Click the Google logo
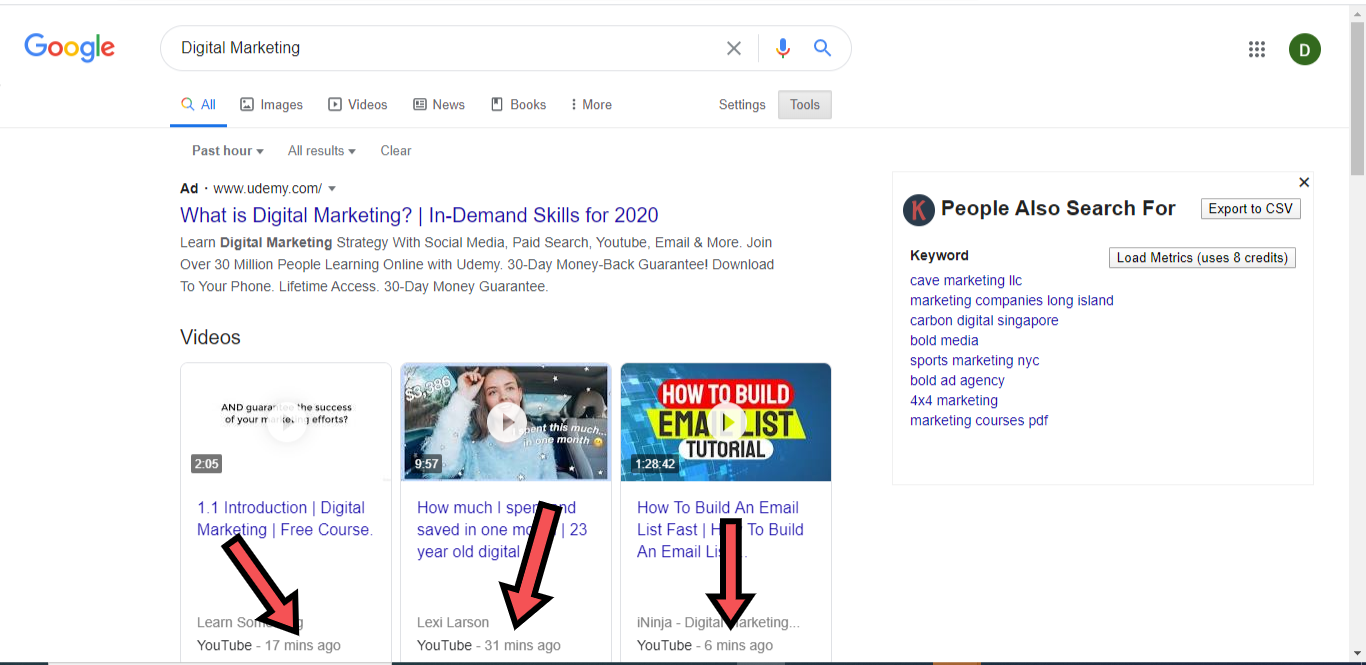Screen dimensions: 1366x665 [70, 47]
